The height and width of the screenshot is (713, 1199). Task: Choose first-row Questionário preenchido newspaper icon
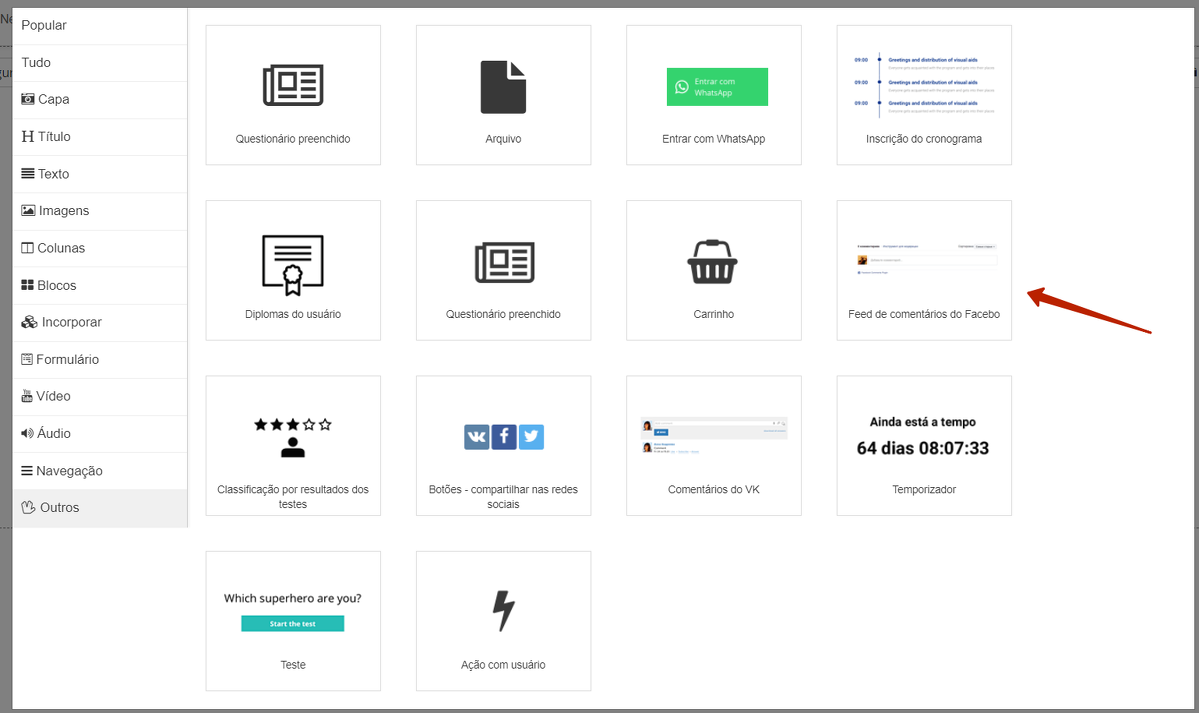tap(293, 86)
